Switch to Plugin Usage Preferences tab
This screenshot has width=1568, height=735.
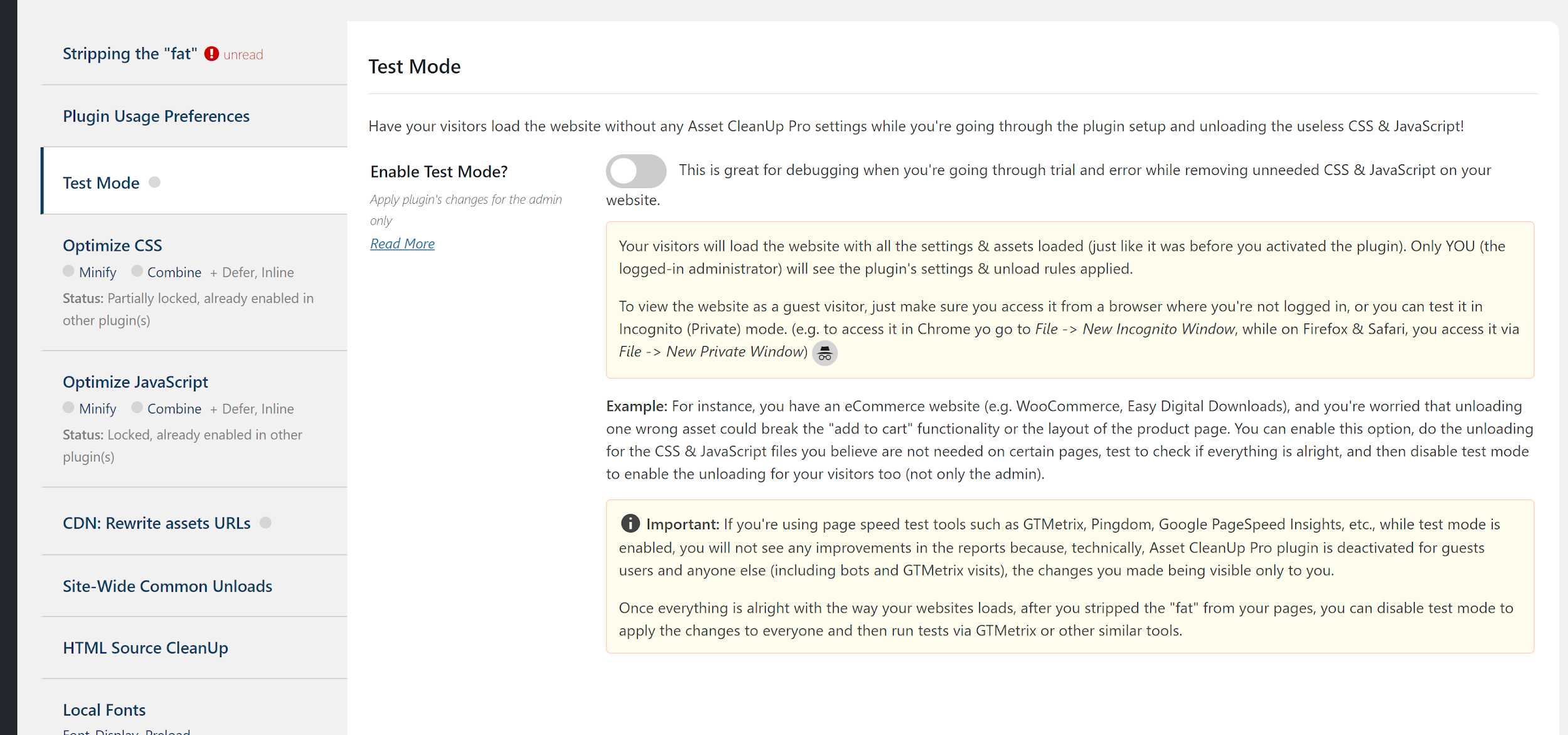coord(156,116)
